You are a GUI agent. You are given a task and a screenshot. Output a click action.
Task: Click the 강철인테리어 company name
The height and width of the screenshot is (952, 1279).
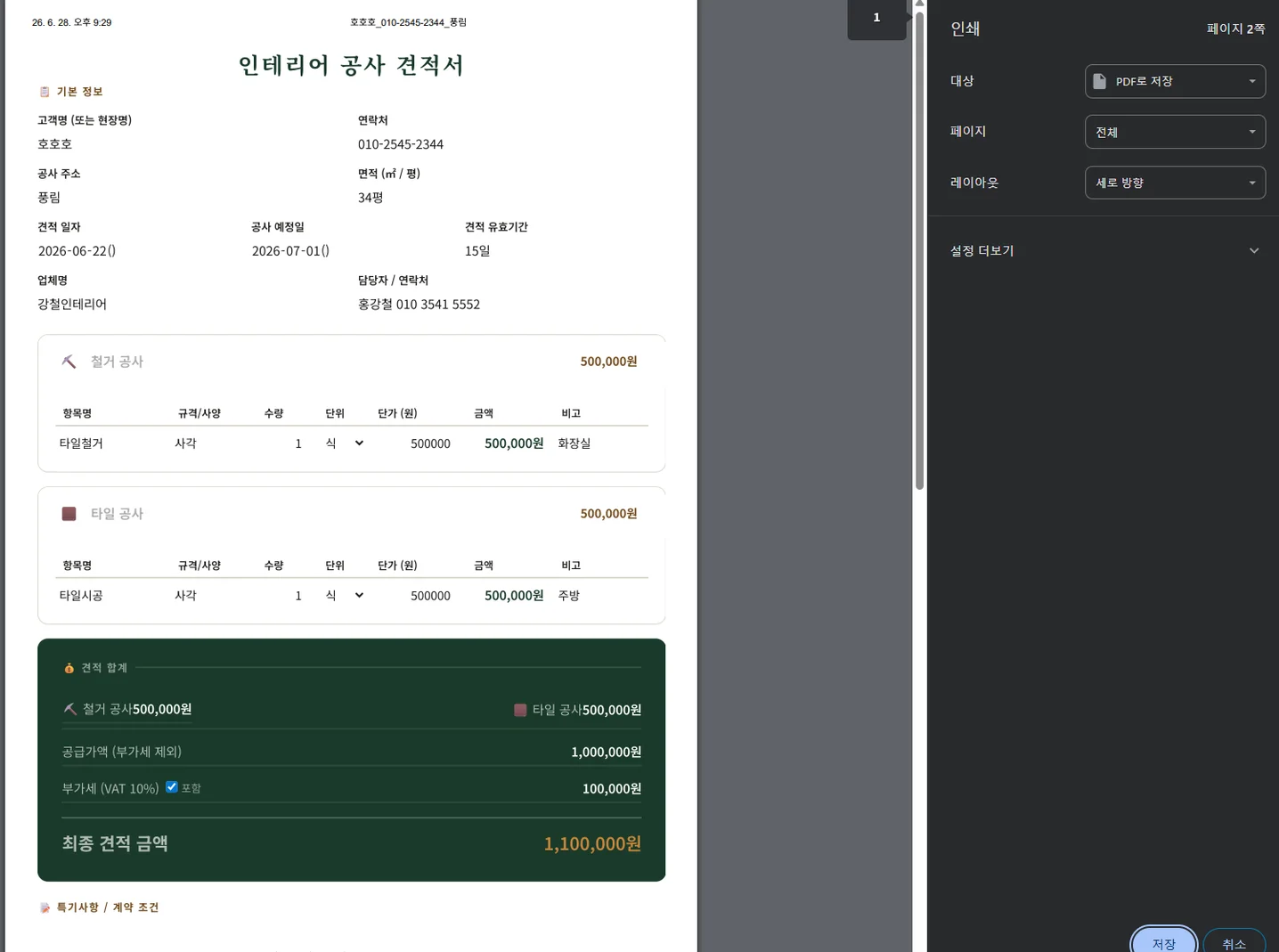coord(72,305)
